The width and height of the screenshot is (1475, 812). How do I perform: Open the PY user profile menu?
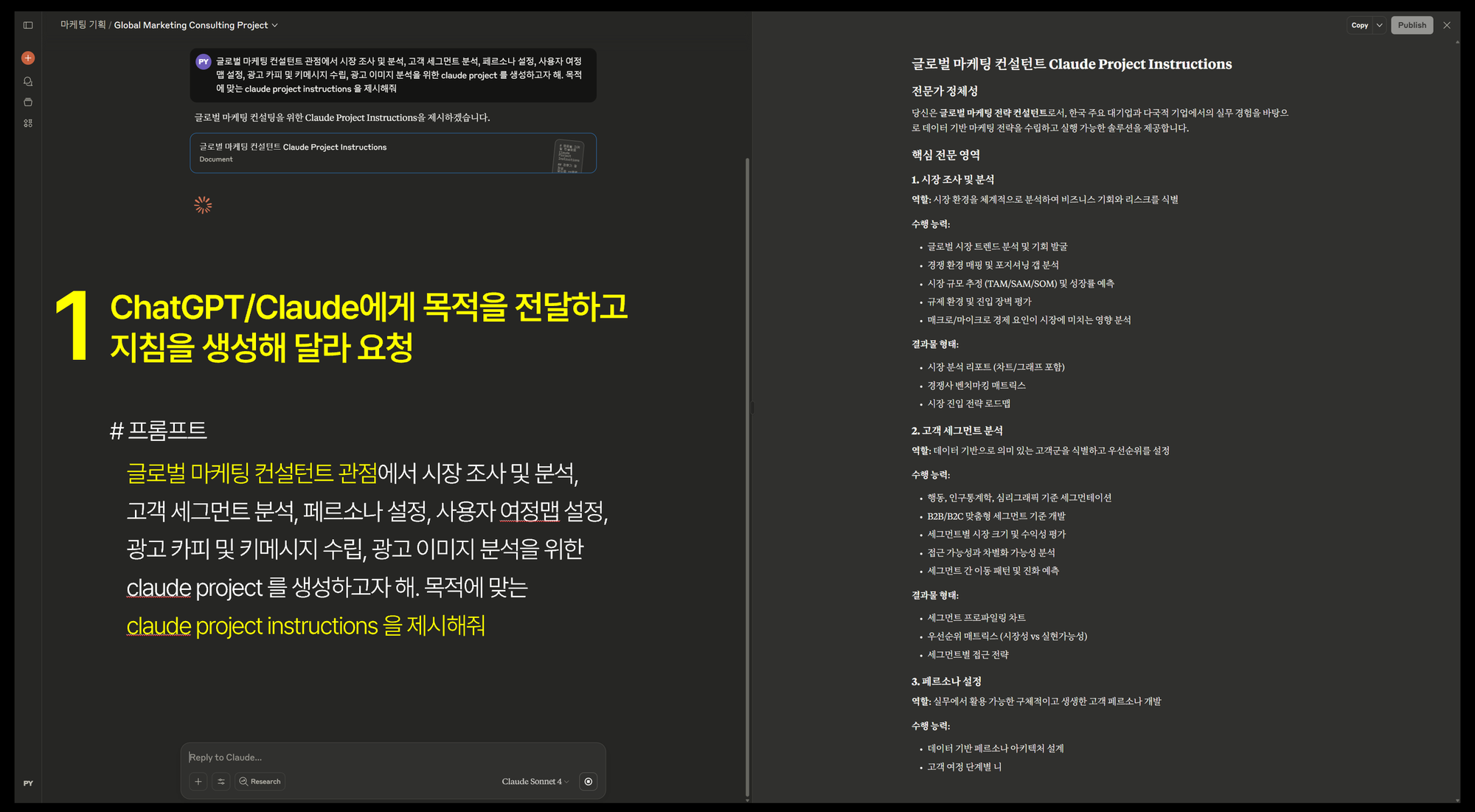pos(28,783)
